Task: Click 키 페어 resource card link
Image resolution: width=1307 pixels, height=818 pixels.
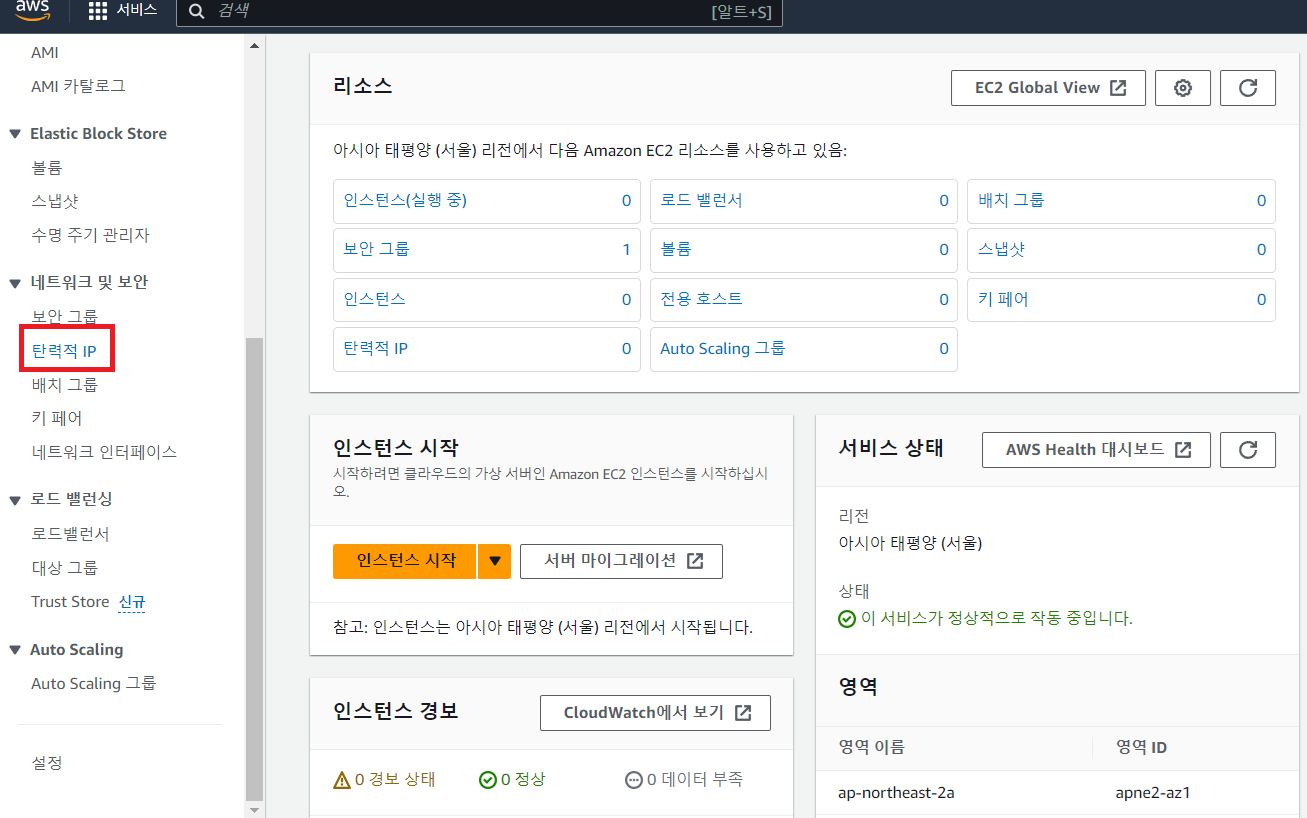Action: (x=1003, y=299)
